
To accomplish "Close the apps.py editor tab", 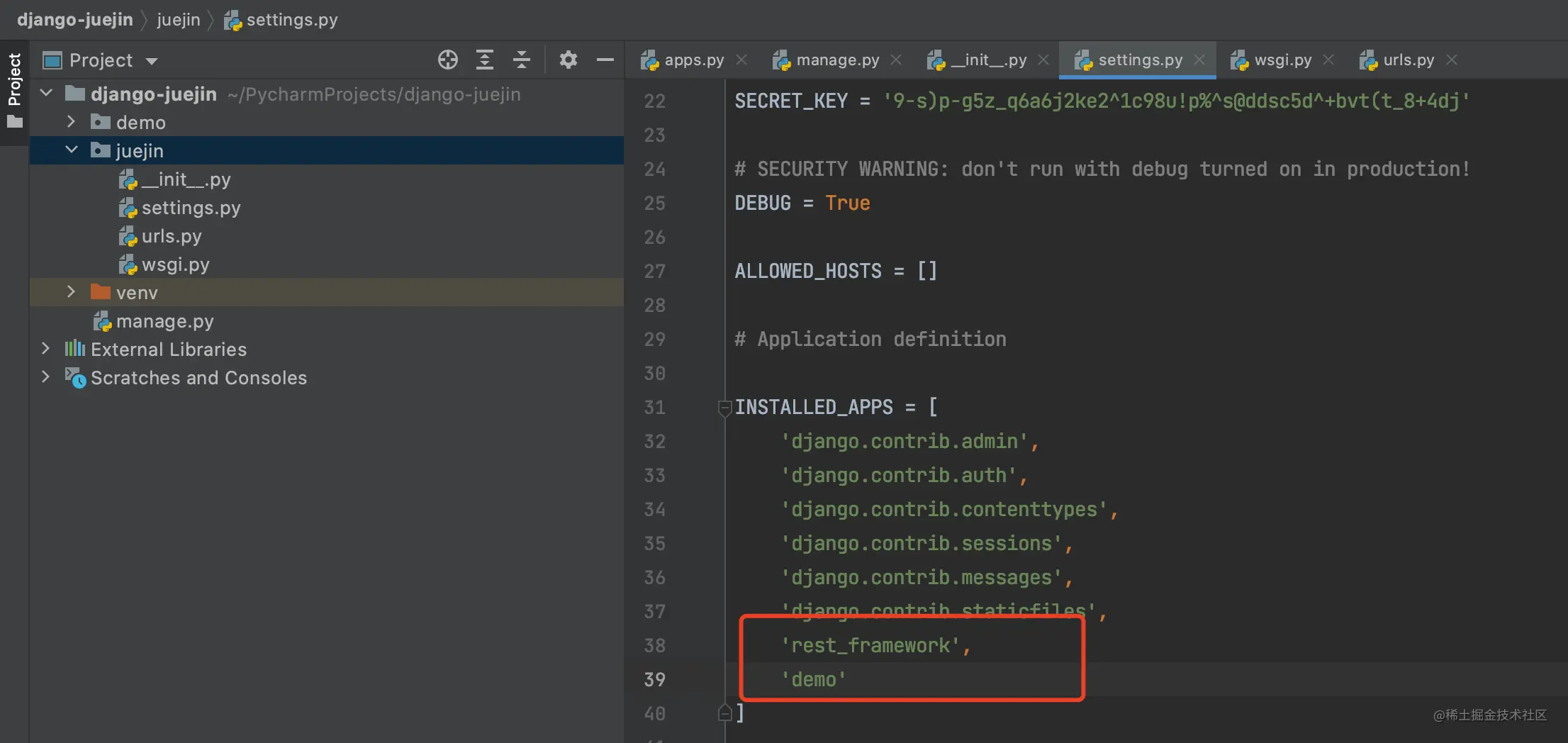I will click(741, 60).
